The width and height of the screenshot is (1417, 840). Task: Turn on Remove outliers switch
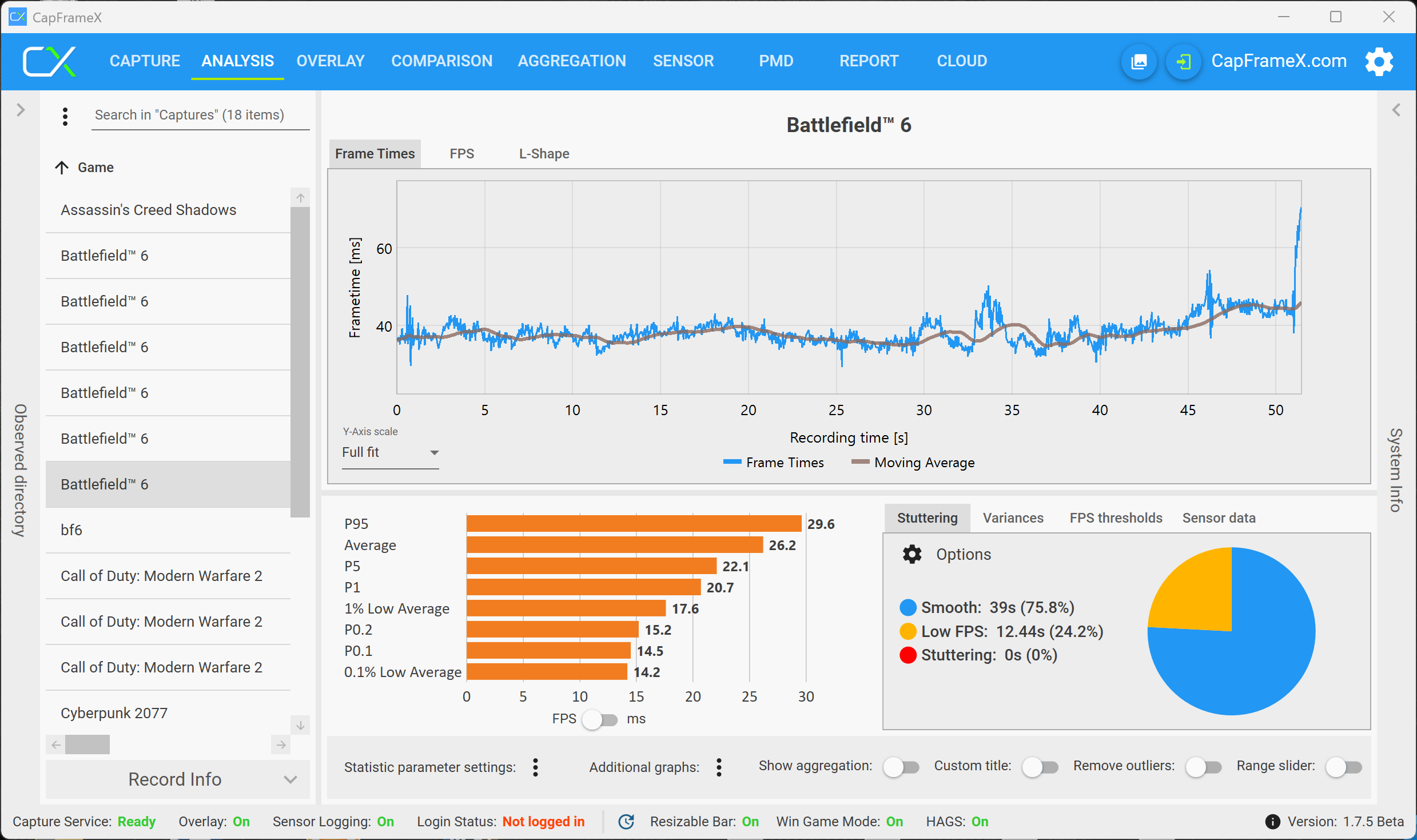(1203, 767)
